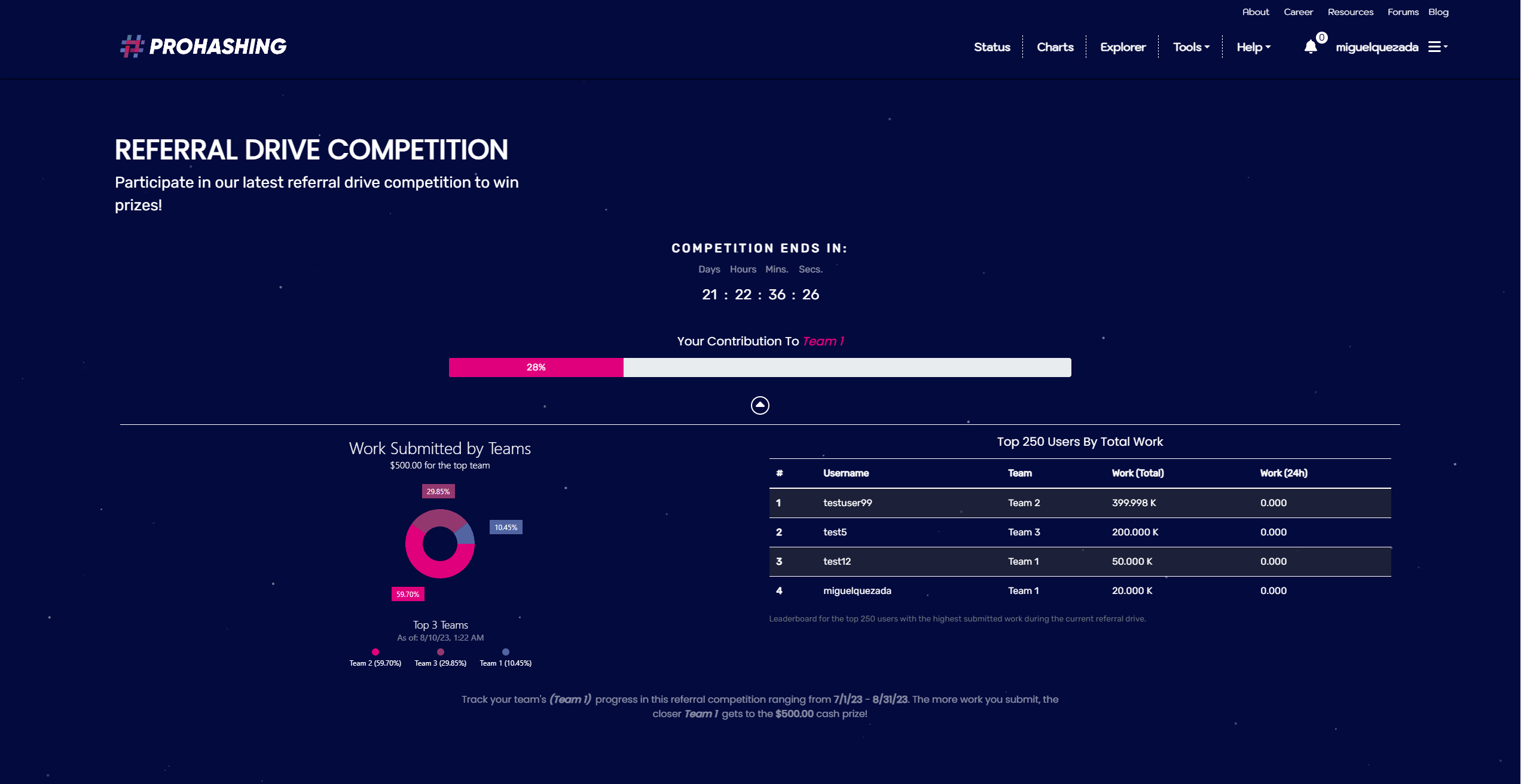
Task: Drag the 28% contribution progress bar
Action: point(535,367)
